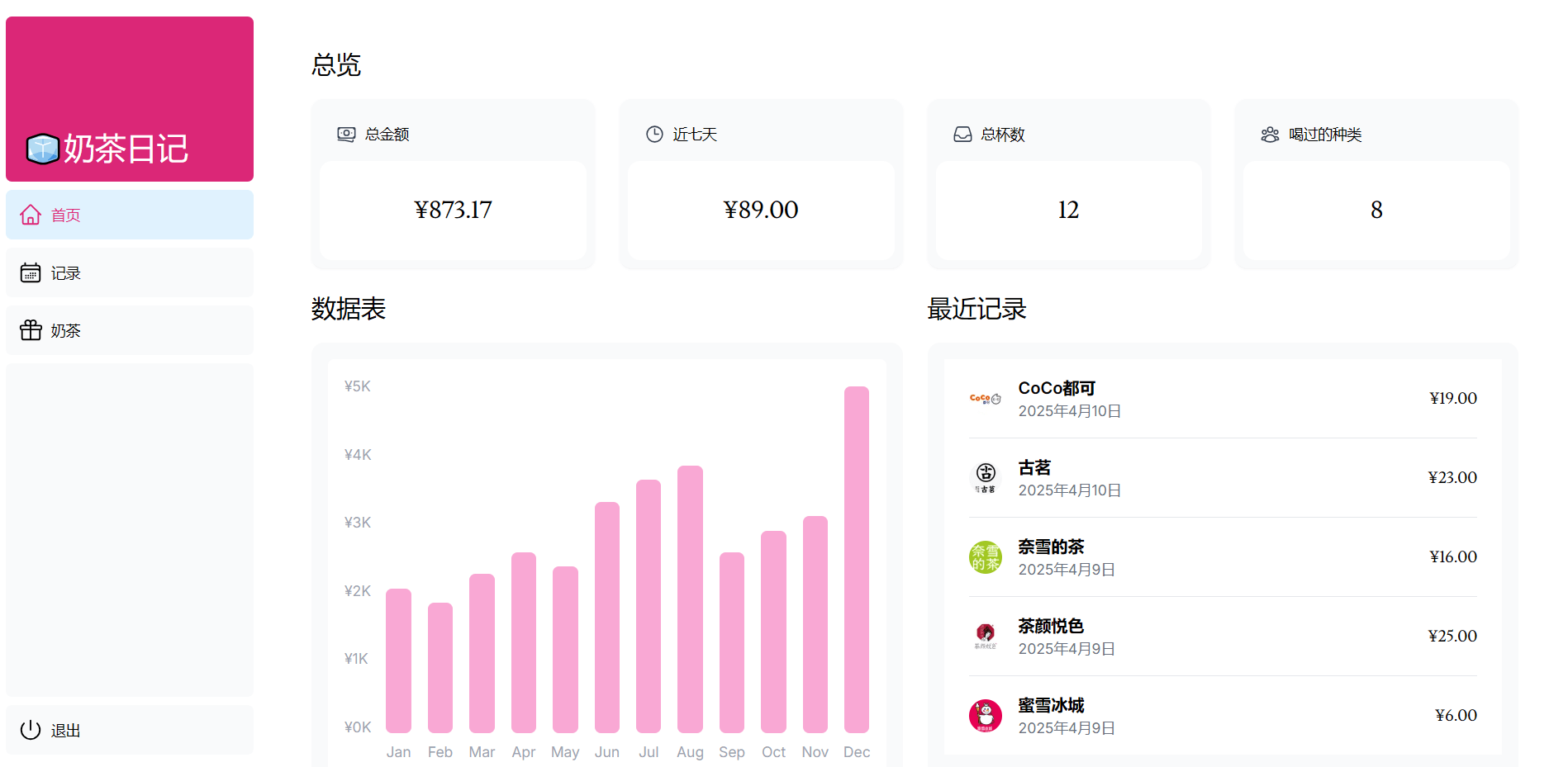The width and height of the screenshot is (1568, 767).
Task: Click the clock icon next to 近七天
Action: (x=654, y=134)
